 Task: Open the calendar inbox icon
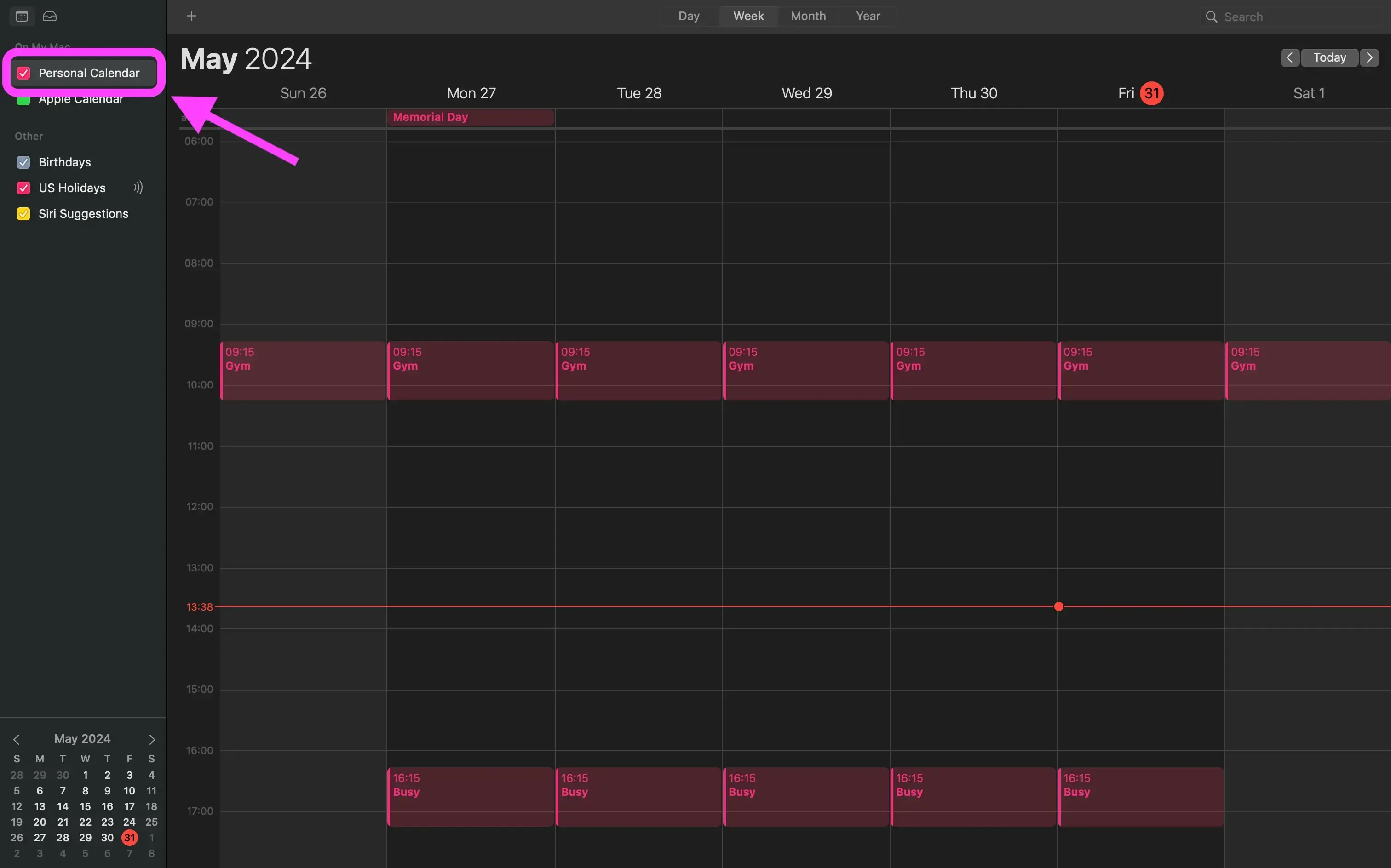click(x=50, y=16)
